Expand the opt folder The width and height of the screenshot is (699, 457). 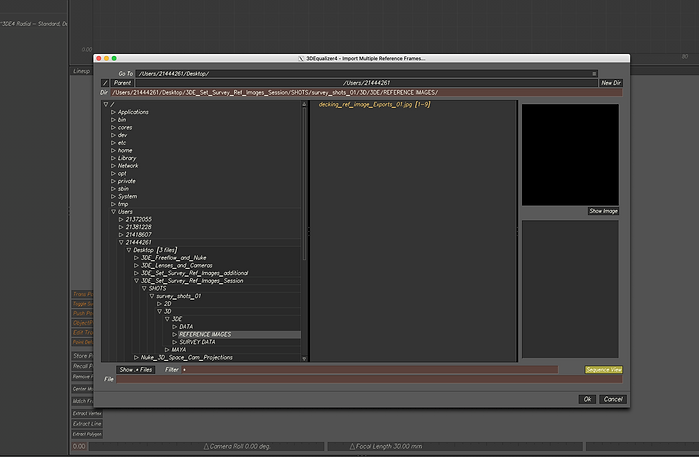tap(113, 173)
